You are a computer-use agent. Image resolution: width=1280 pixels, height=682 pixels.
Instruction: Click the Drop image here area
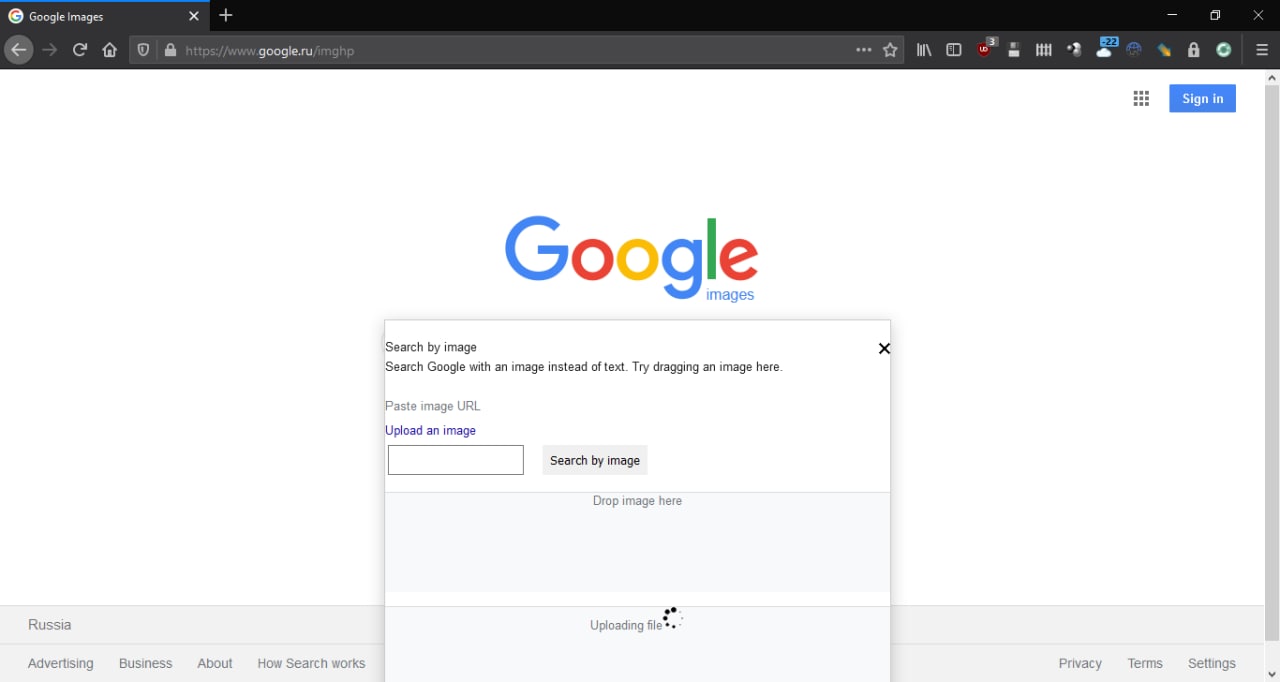pos(637,542)
